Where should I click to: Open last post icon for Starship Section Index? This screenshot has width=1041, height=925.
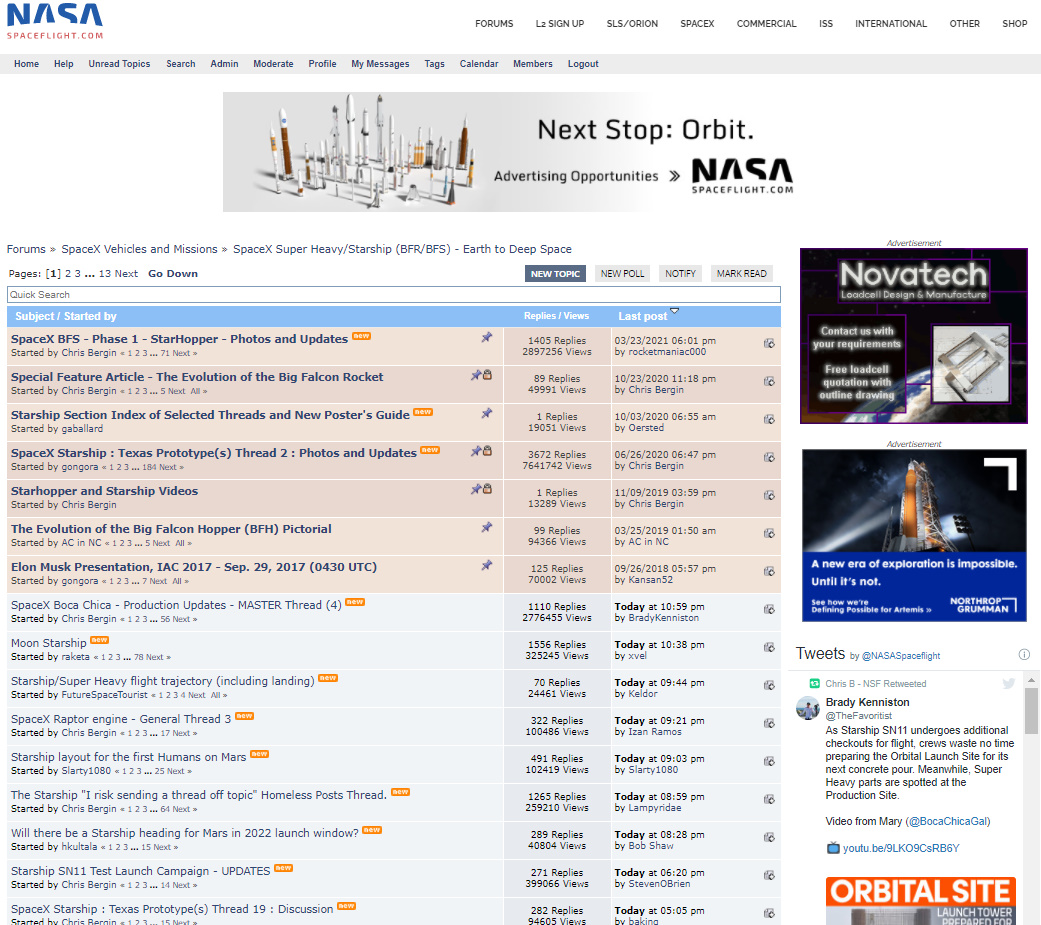[769, 419]
